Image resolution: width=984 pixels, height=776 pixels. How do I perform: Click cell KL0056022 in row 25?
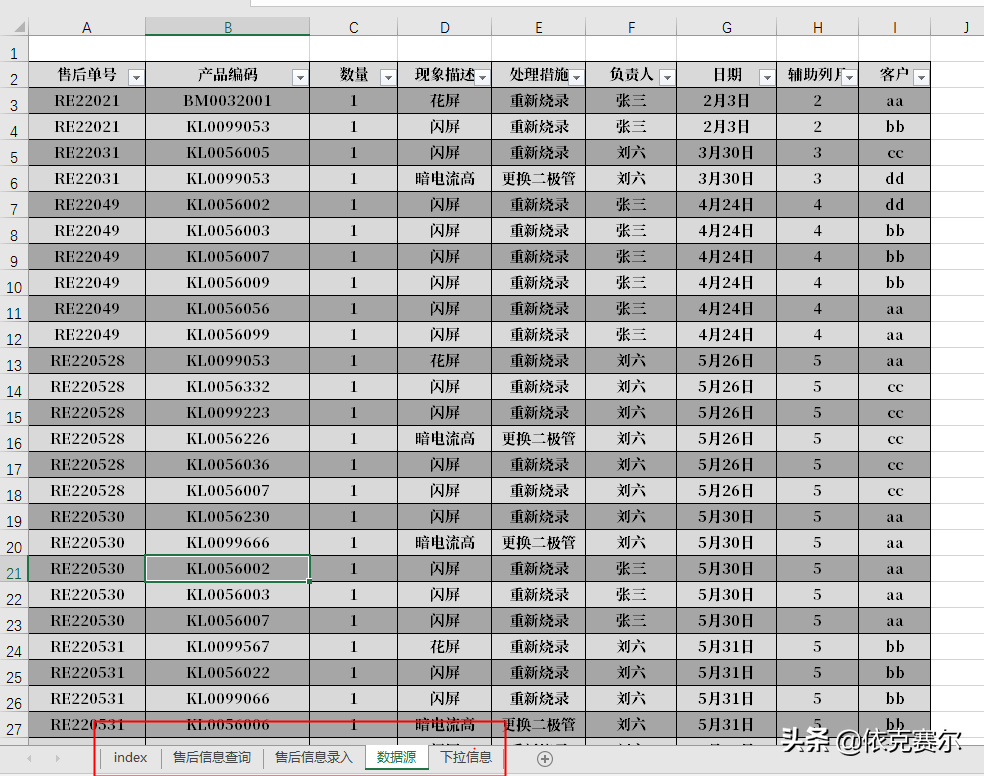227,672
